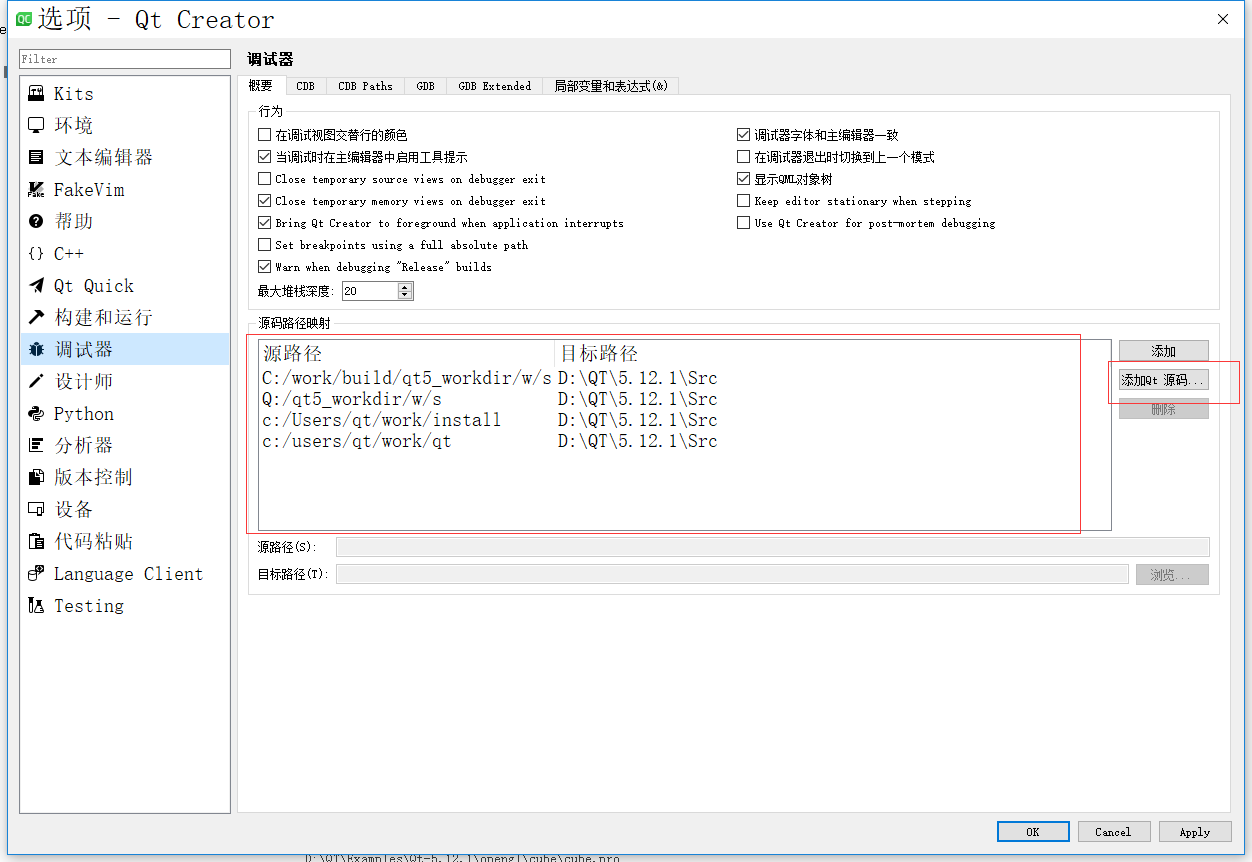Click the 代码粘贴 clipboard icon
This screenshot has height=862, width=1252.
36,541
